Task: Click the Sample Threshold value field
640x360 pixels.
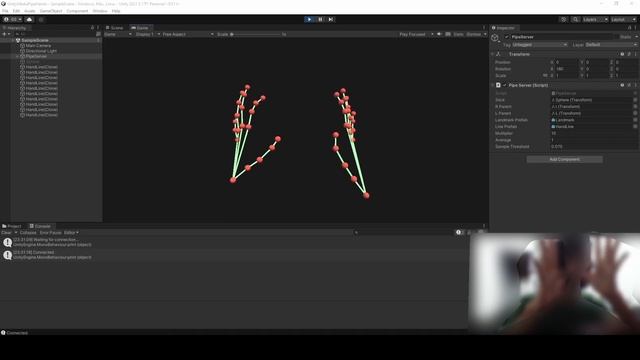Action: pos(594,147)
